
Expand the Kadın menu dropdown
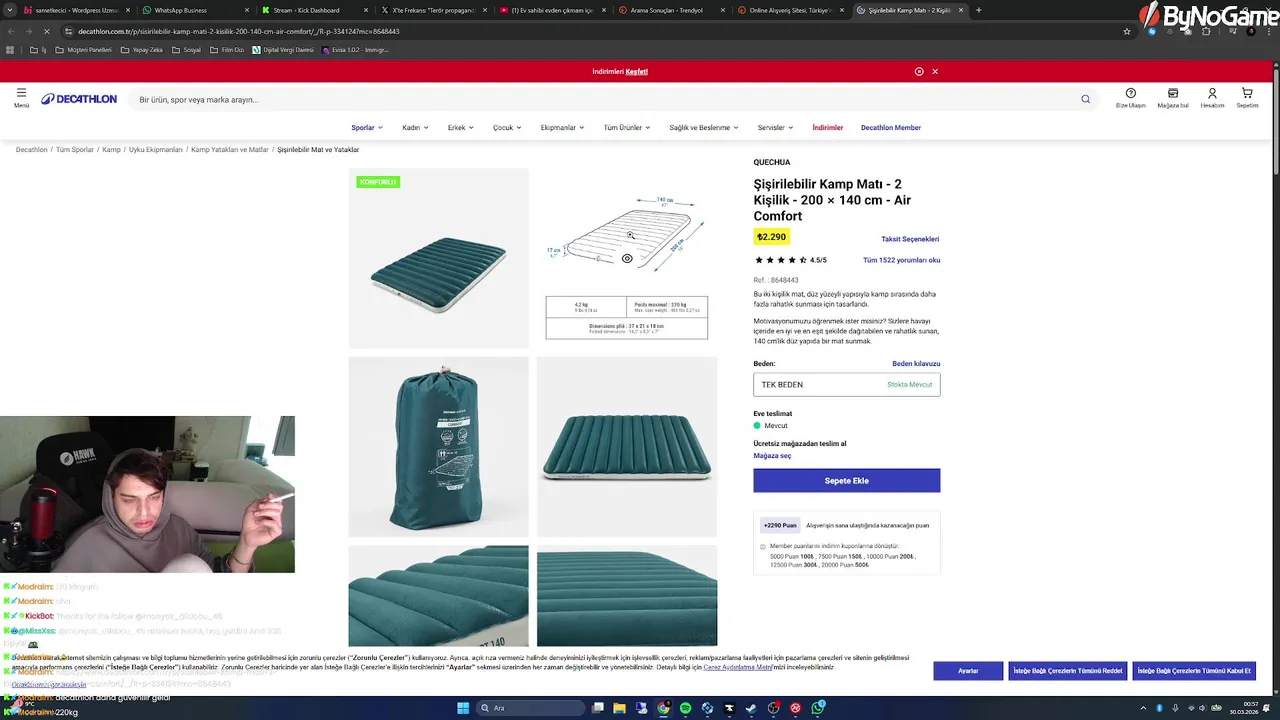415,128
